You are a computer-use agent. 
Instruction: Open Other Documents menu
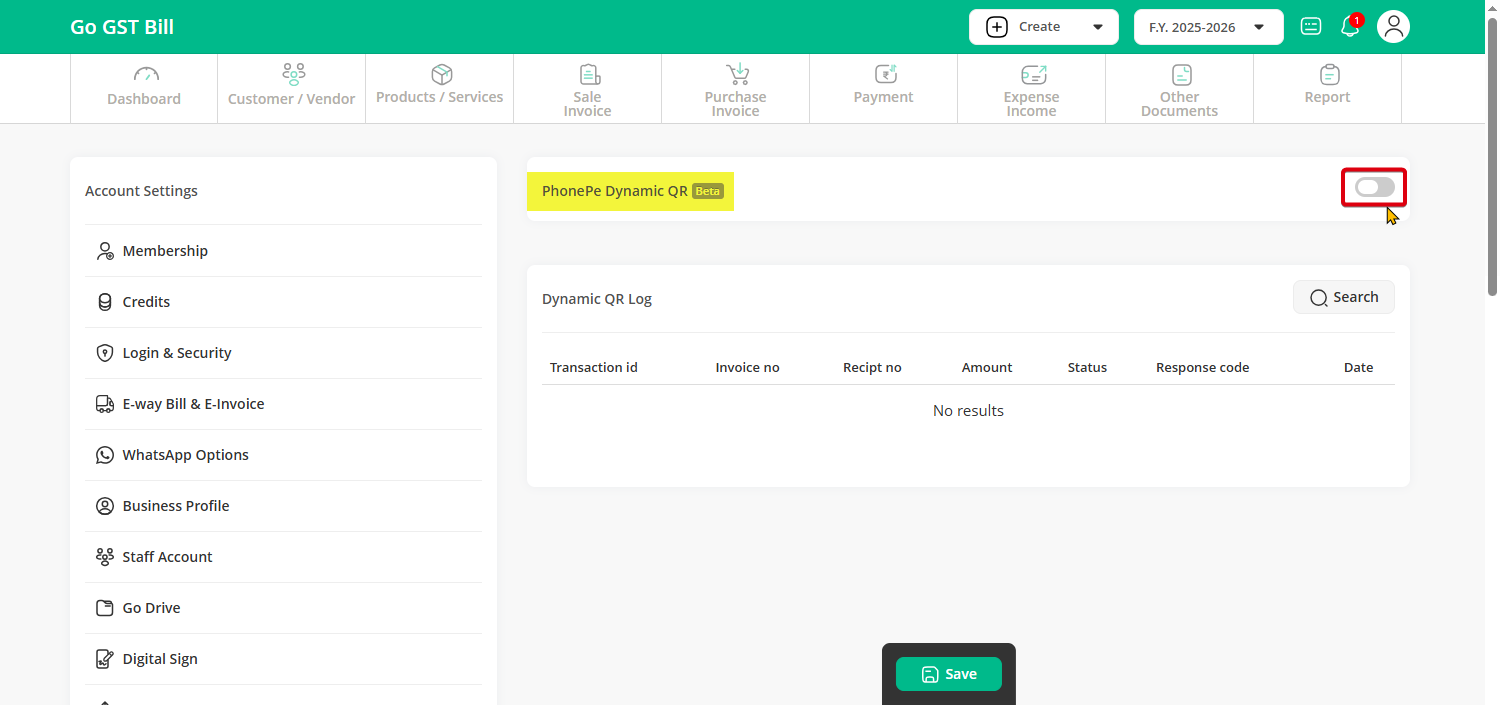[1179, 89]
